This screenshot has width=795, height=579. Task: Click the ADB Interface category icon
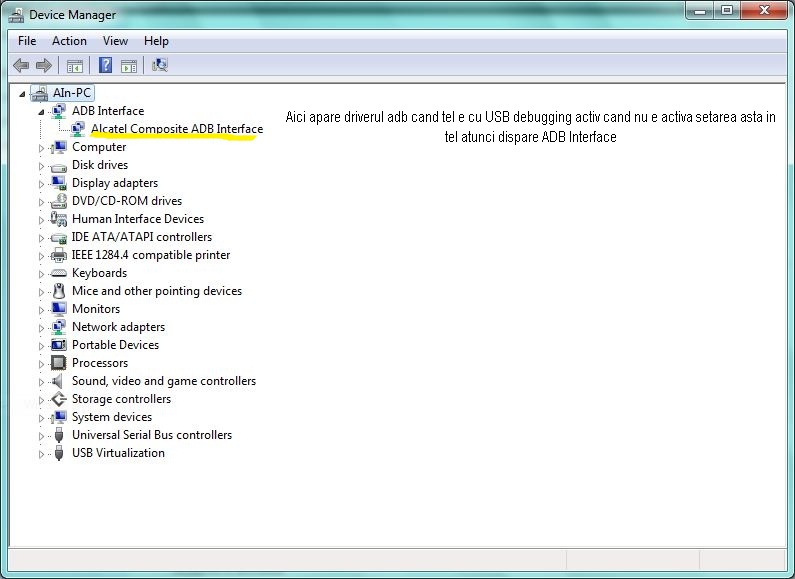coord(59,111)
